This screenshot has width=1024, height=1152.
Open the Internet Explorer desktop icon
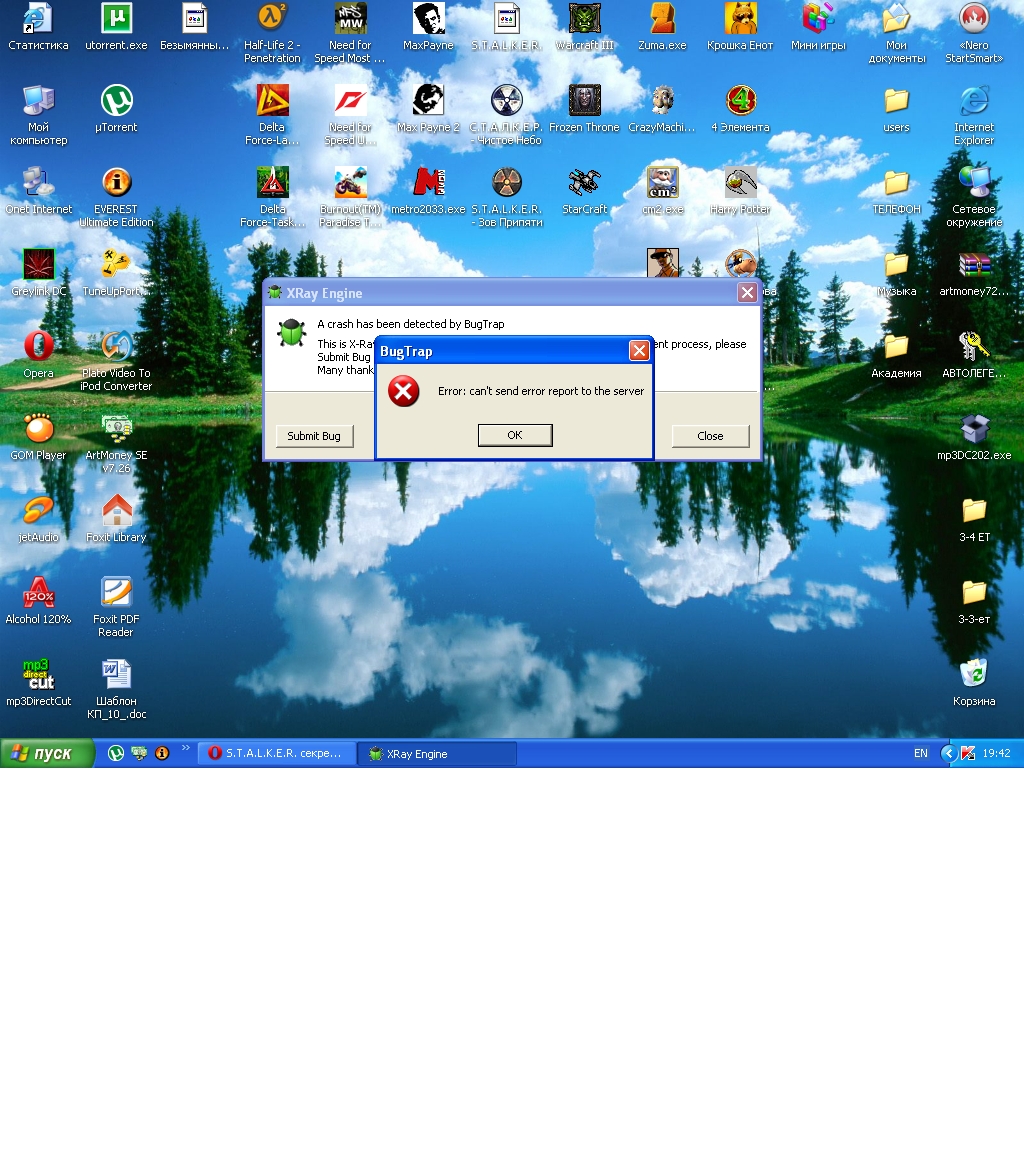click(x=974, y=115)
